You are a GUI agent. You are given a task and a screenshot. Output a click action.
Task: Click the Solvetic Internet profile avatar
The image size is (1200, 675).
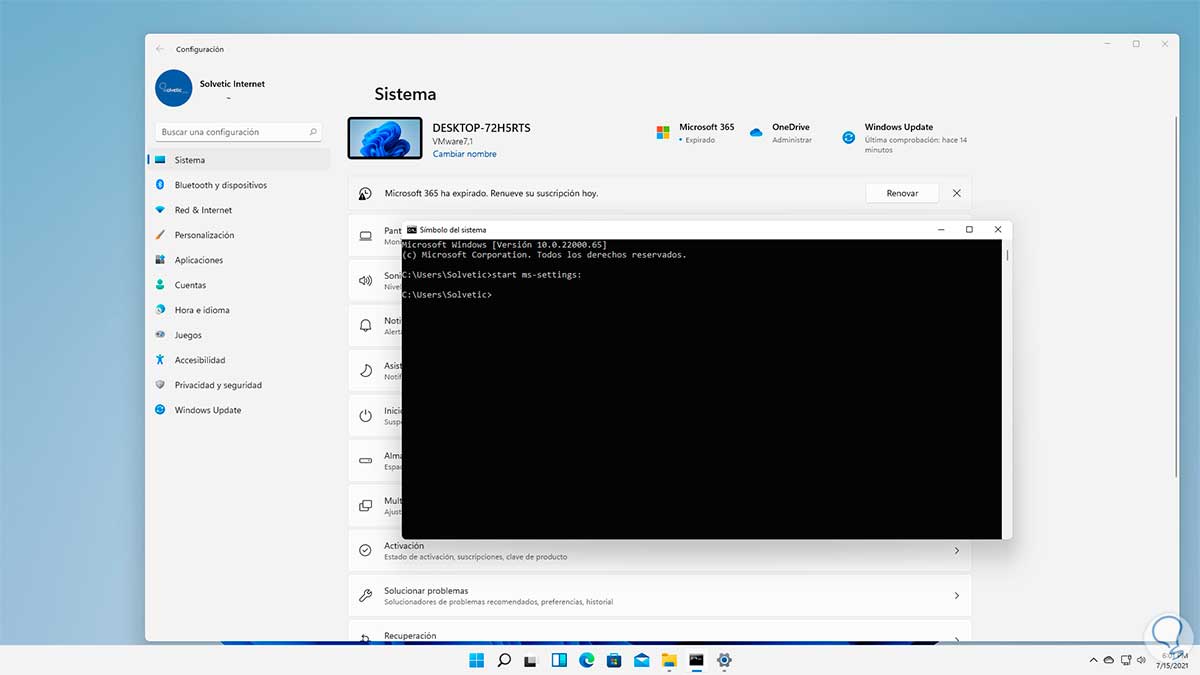[x=174, y=88]
